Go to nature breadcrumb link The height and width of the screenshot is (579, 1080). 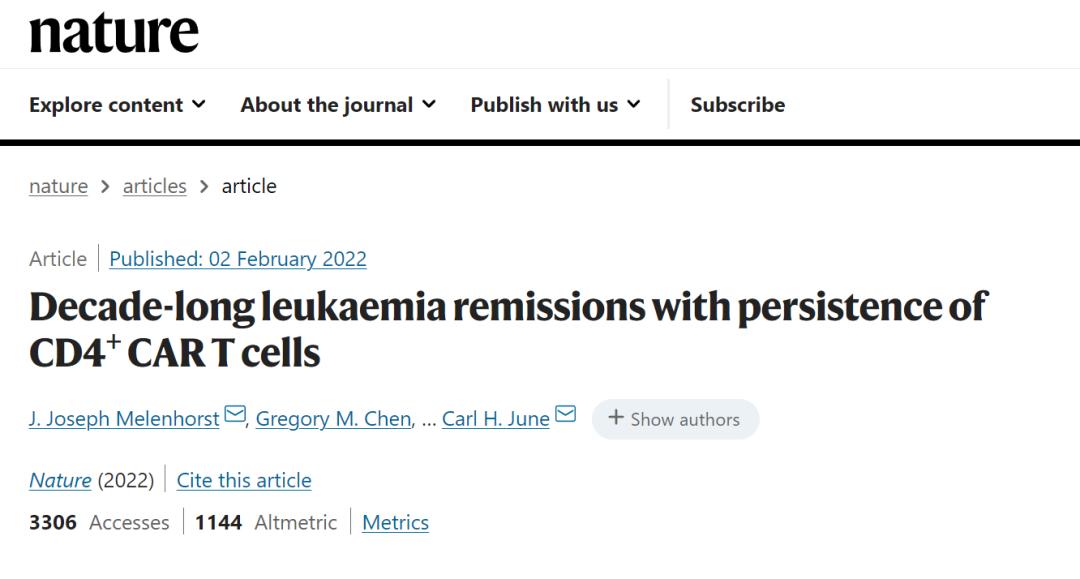coord(59,187)
